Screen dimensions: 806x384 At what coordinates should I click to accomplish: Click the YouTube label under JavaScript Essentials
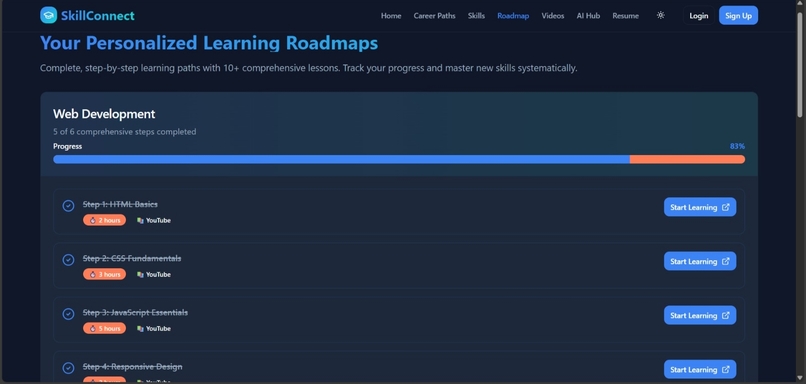point(158,328)
